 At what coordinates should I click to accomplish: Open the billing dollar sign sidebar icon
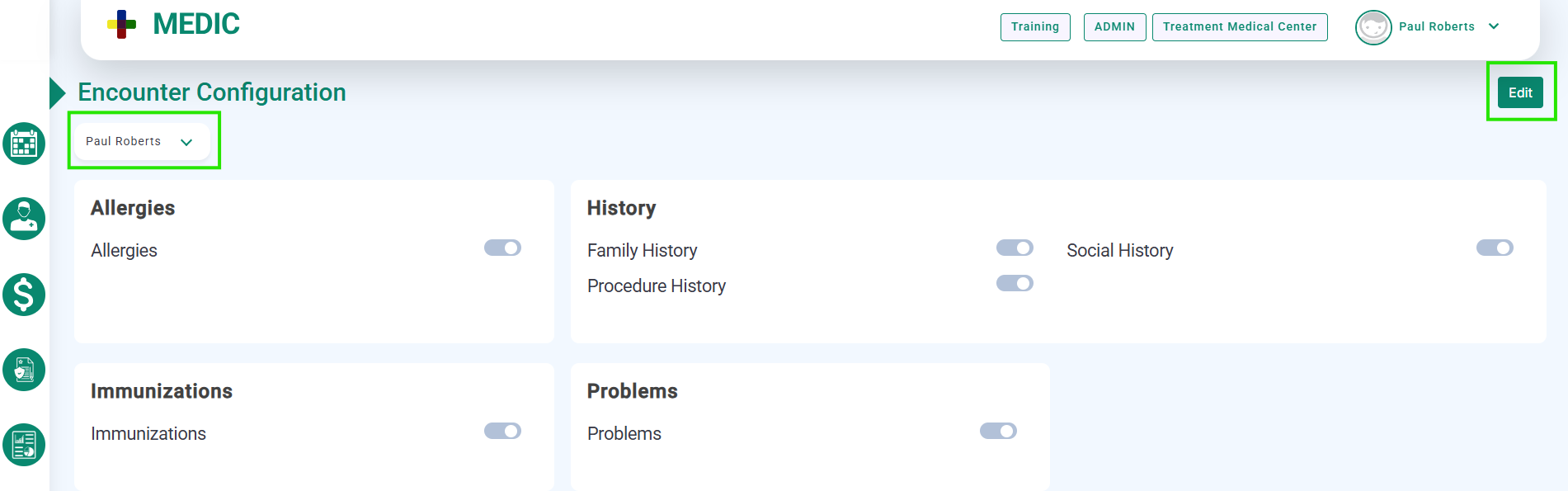pos(24,295)
